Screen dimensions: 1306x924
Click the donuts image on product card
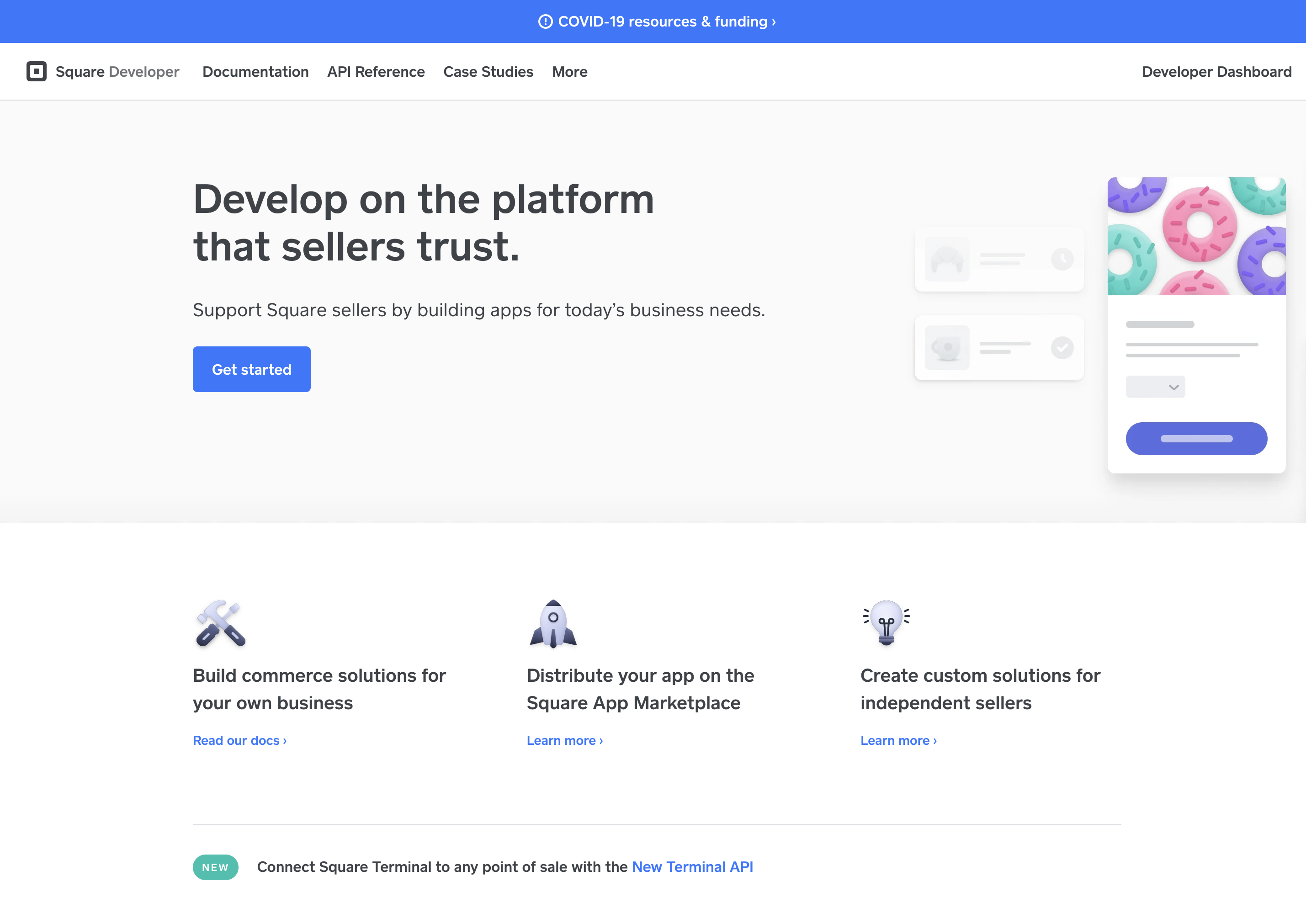coord(1196,236)
